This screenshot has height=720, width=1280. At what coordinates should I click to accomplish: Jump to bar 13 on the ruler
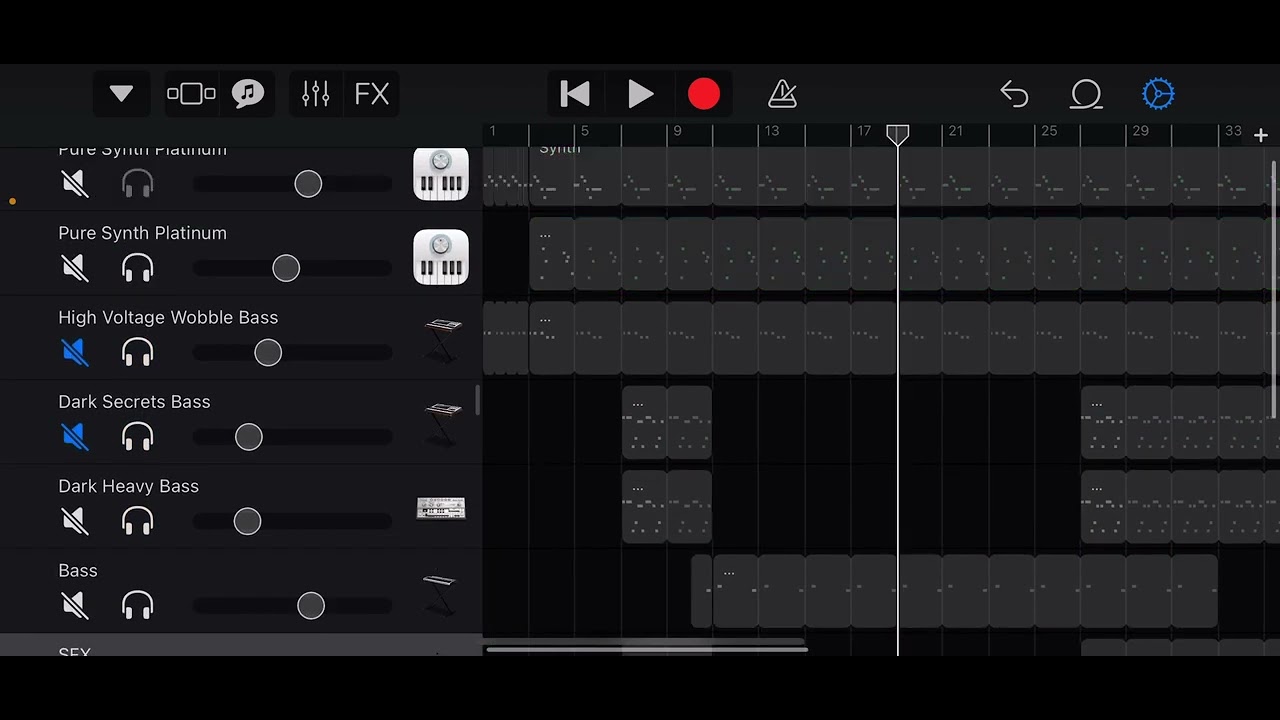772,131
